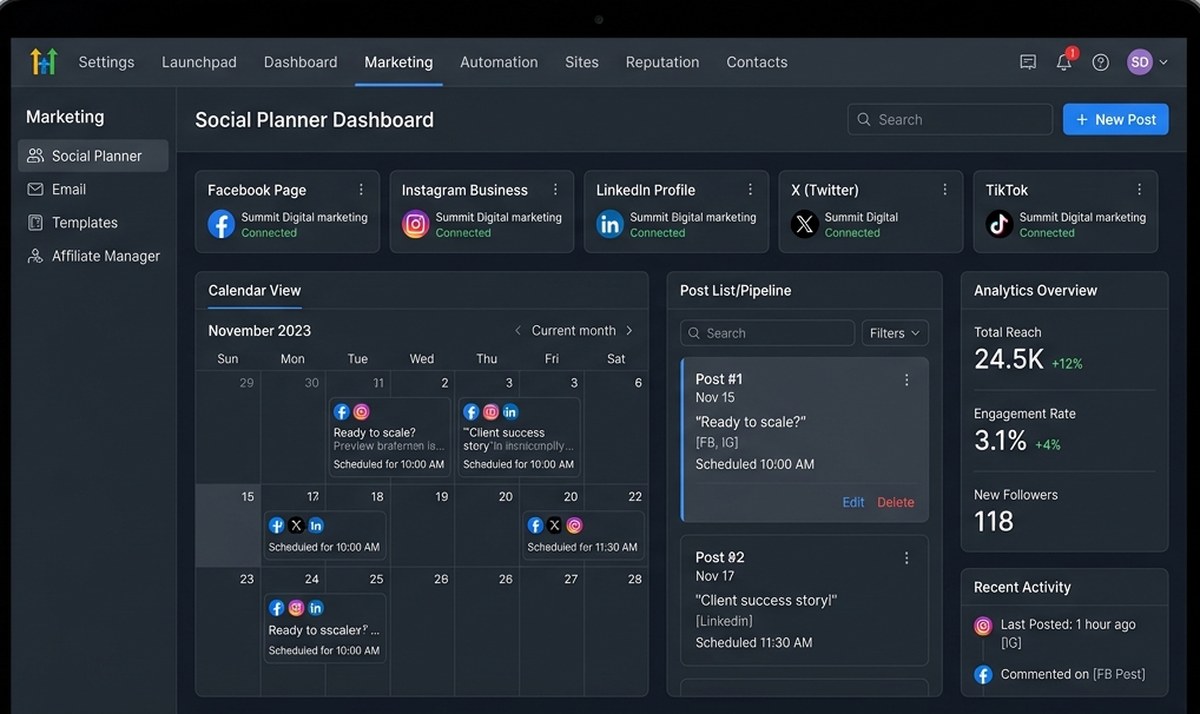Switch to Reputation tab
Screen dimensions: 1200x714
point(662,62)
